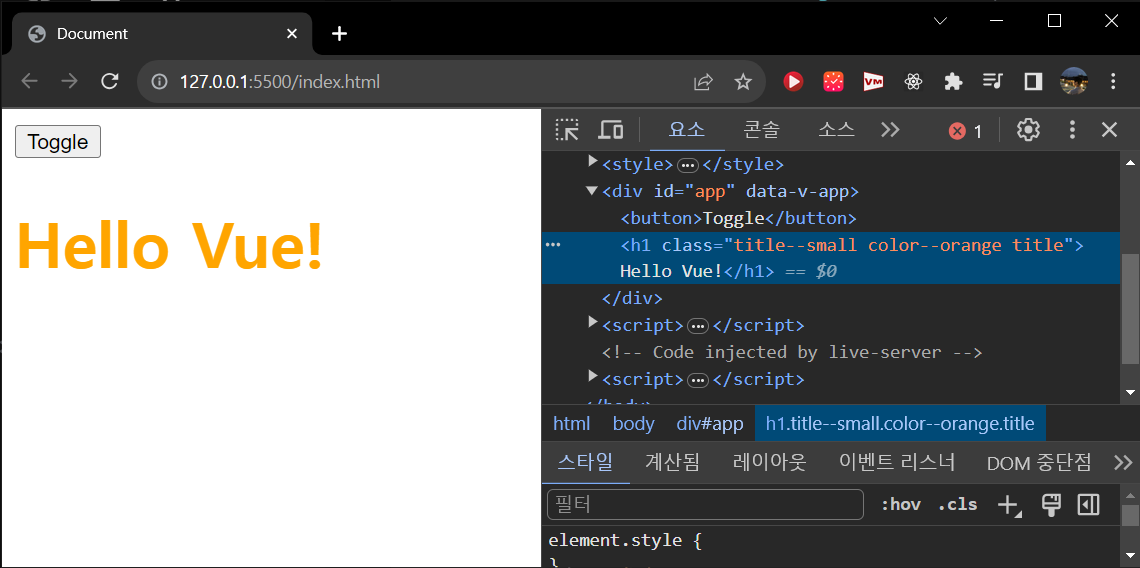
Task: Open the React Developer Tools extension
Action: [x=913, y=81]
